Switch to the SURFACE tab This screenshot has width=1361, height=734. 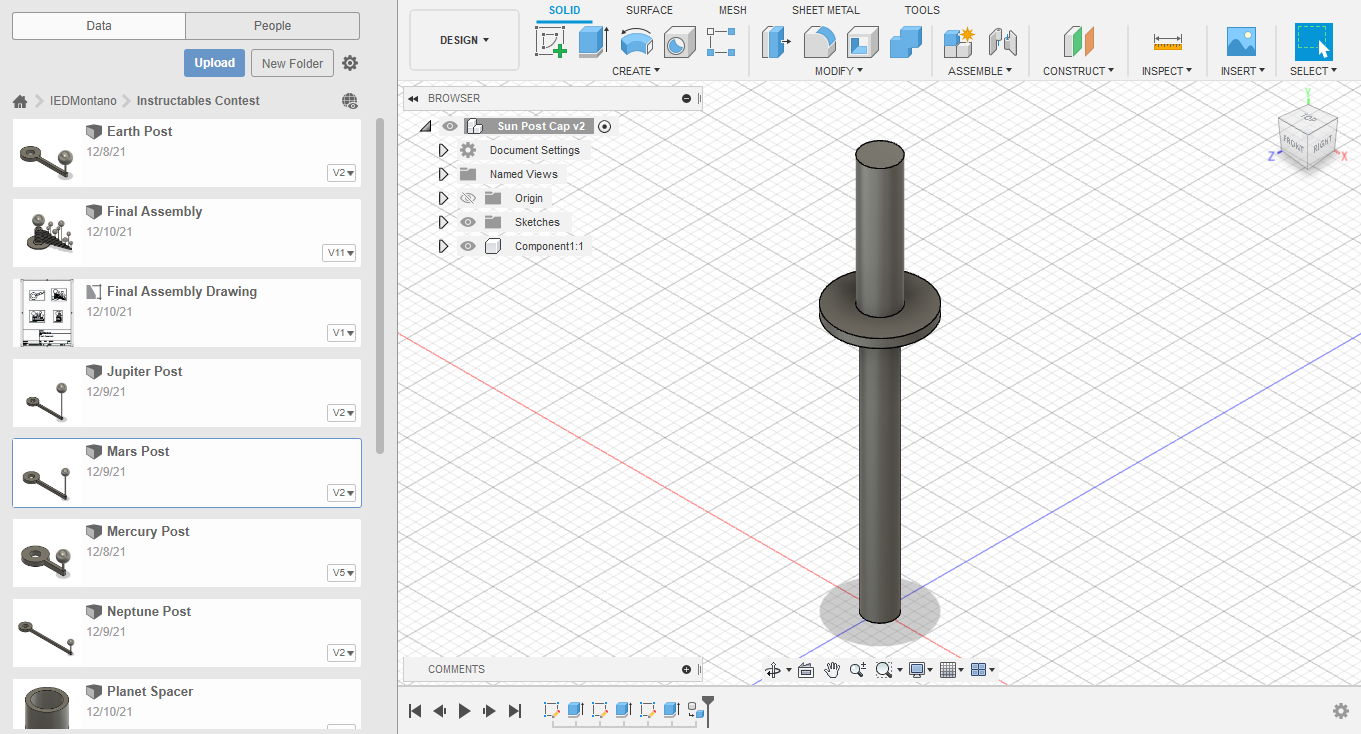(649, 10)
